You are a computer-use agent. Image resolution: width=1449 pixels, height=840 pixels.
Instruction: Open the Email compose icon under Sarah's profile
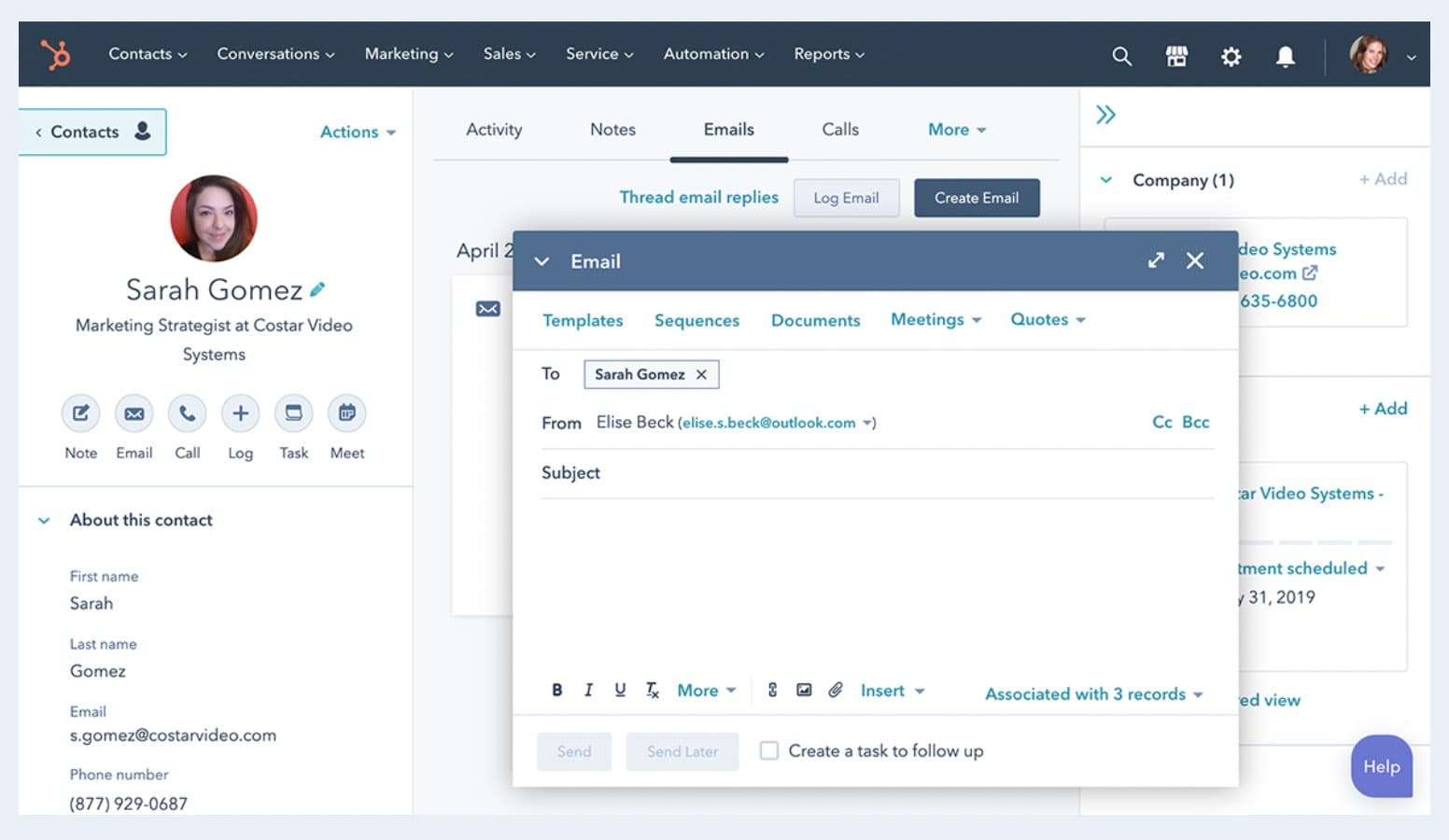pyautogui.click(x=134, y=413)
